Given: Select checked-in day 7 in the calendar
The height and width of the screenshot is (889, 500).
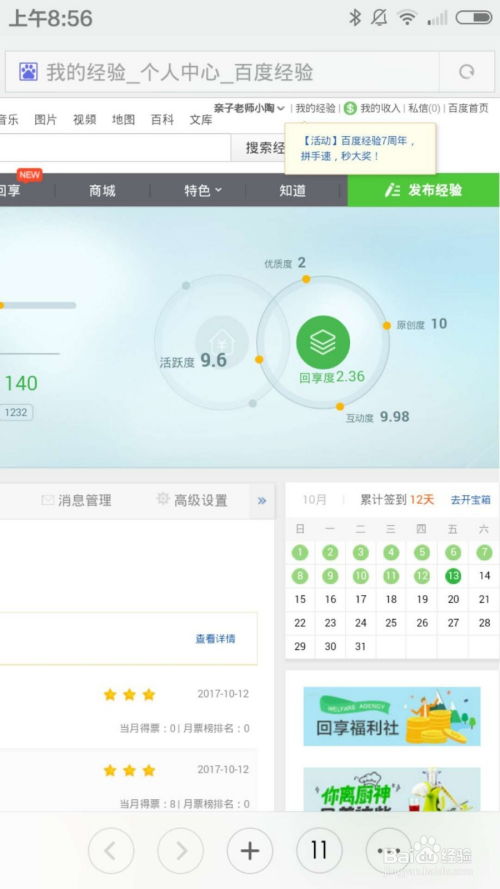Looking at the screenshot, I should 484,552.
